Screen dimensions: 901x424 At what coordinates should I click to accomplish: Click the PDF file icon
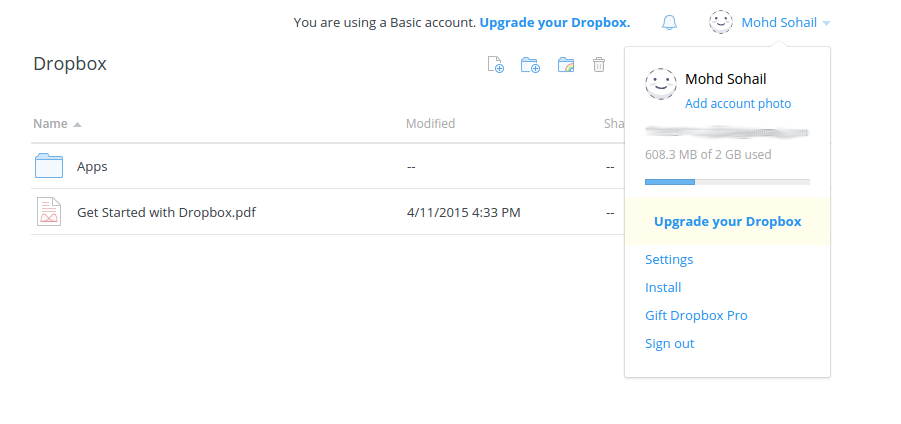[49, 211]
